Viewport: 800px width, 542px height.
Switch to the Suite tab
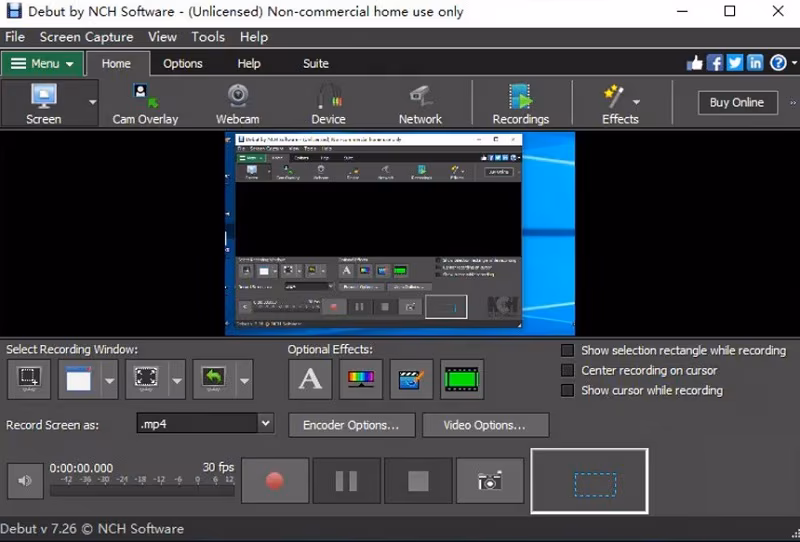[316, 63]
